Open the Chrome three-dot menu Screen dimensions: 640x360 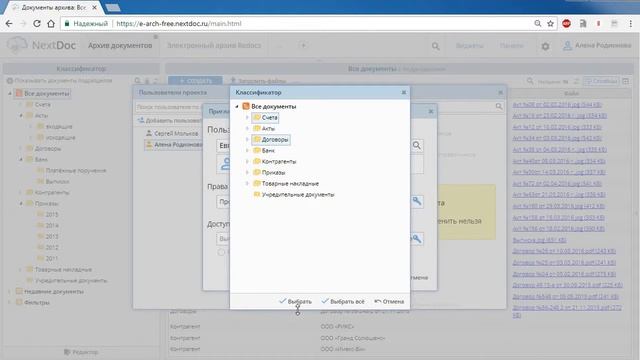pyautogui.click(x=631, y=24)
